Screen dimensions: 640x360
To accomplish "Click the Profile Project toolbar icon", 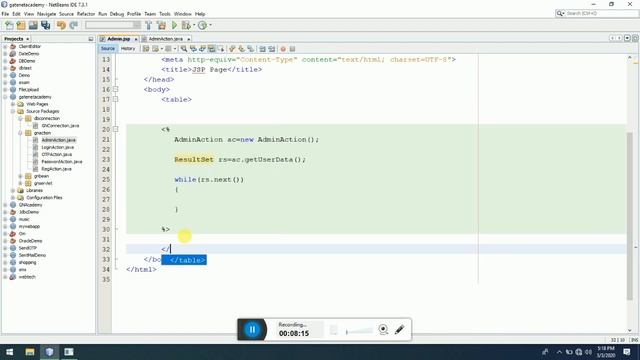I will 202,25.
